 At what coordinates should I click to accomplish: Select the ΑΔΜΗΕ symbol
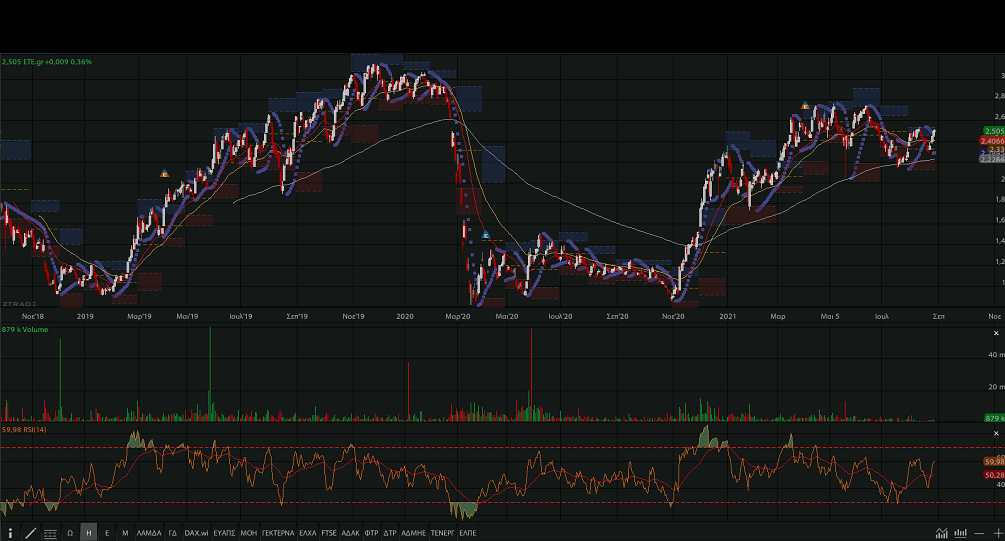click(414, 533)
